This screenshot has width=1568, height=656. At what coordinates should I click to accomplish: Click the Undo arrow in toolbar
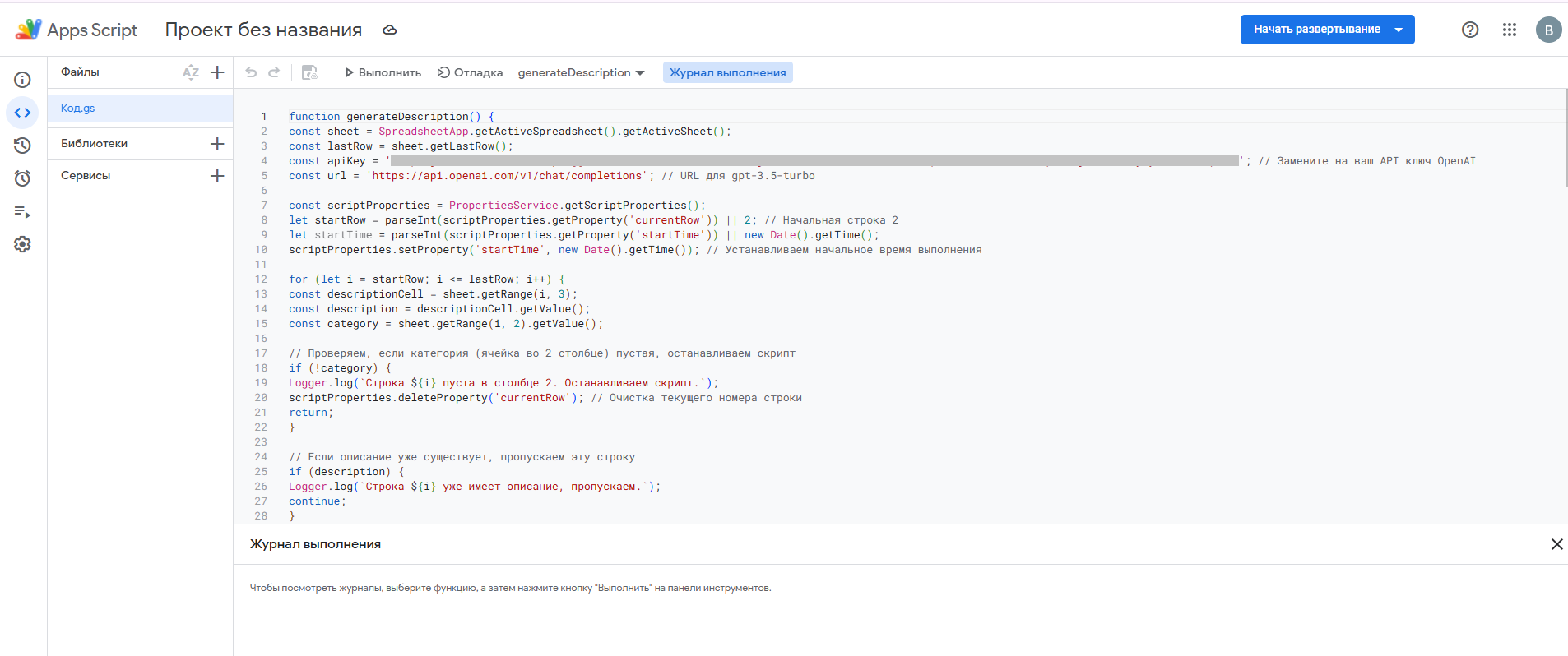(x=251, y=72)
